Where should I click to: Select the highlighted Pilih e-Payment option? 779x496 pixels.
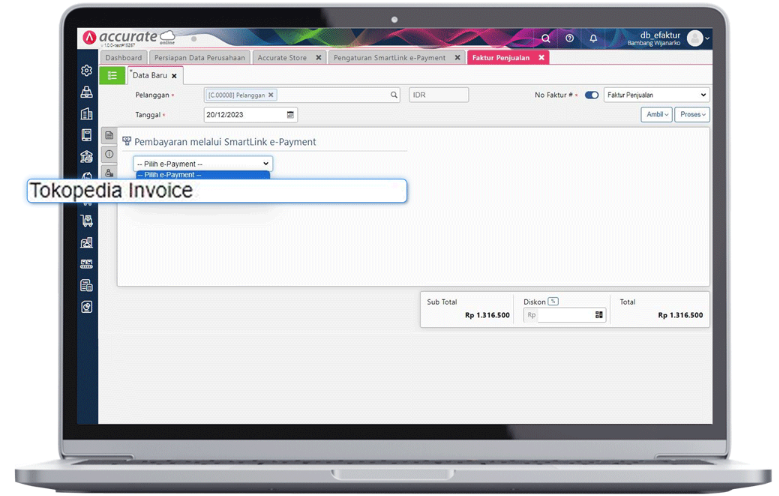[x=203, y=175]
